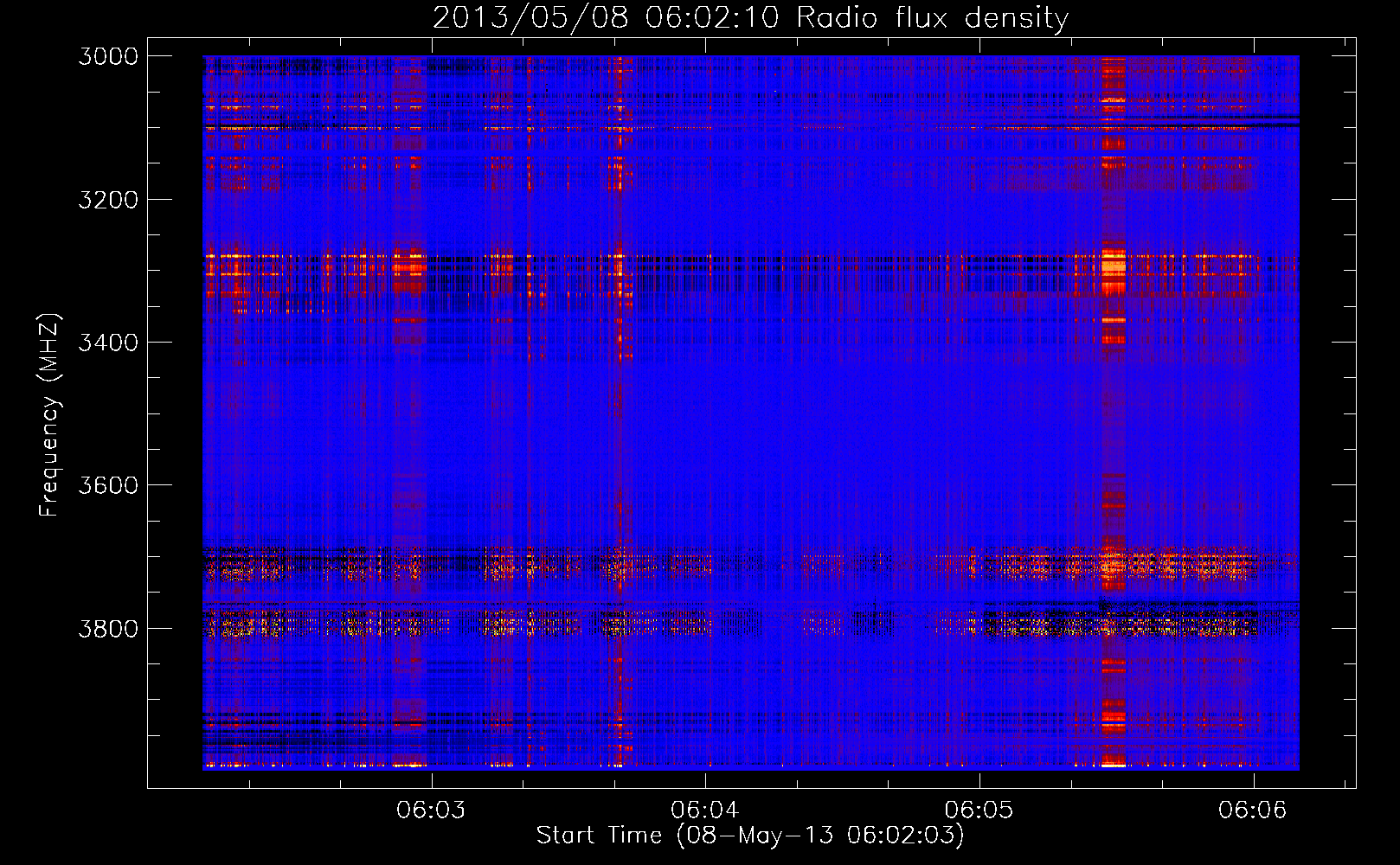Click the "Start Time (08-May-13 06:02:03)" axis label
This screenshot has width=1400, height=865.
tap(750, 835)
